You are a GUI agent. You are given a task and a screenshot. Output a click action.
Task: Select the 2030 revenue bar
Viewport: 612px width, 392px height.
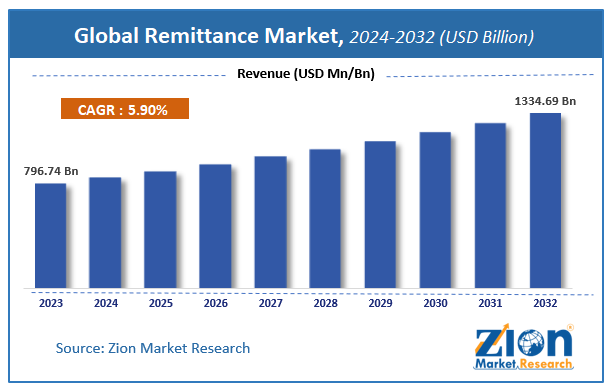(435, 210)
